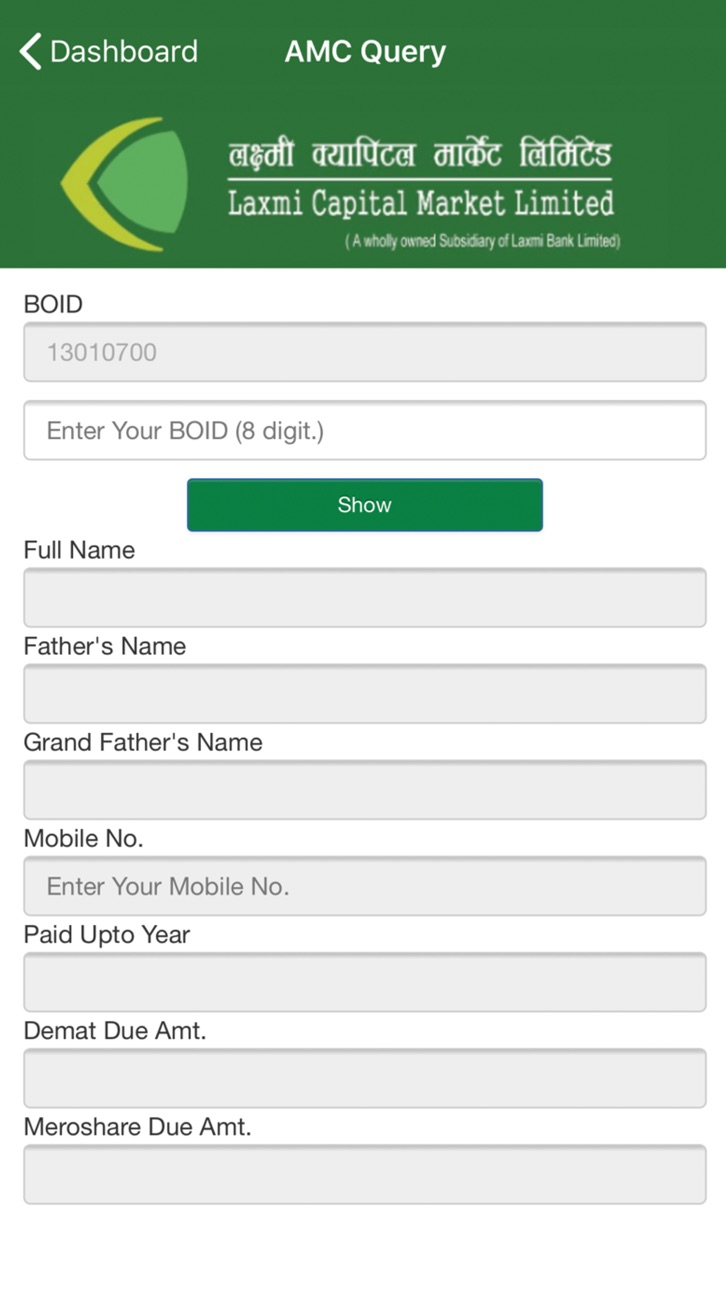
Task: Click the green Show button
Action: tap(365, 505)
